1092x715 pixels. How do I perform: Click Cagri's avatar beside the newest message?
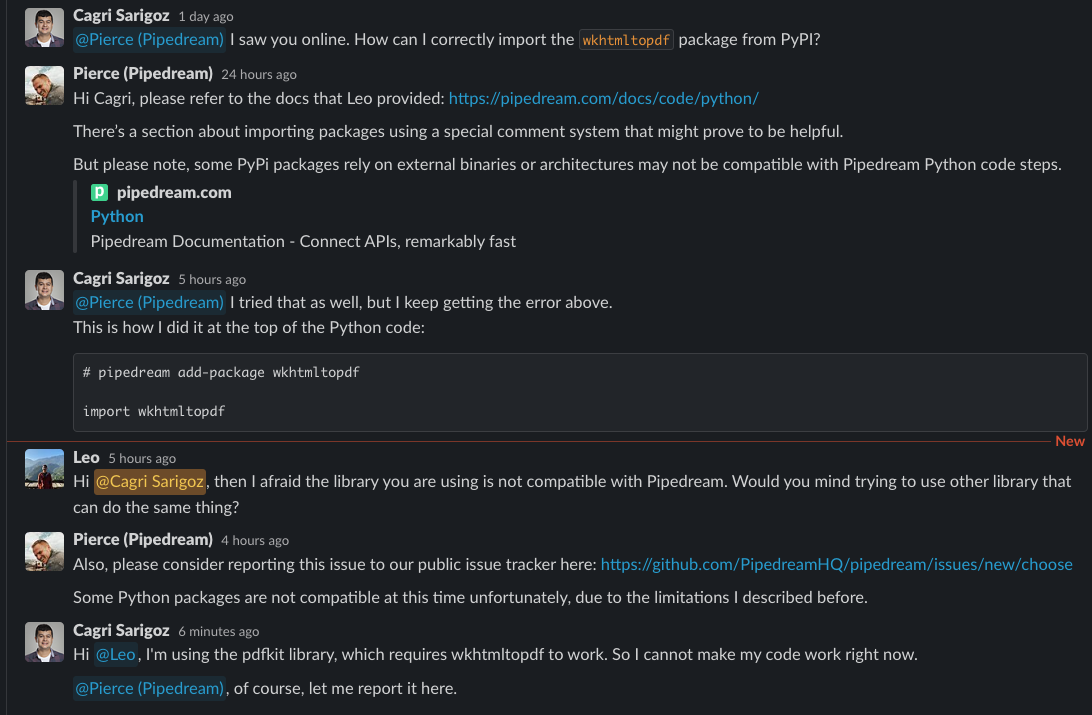point(44,638)
